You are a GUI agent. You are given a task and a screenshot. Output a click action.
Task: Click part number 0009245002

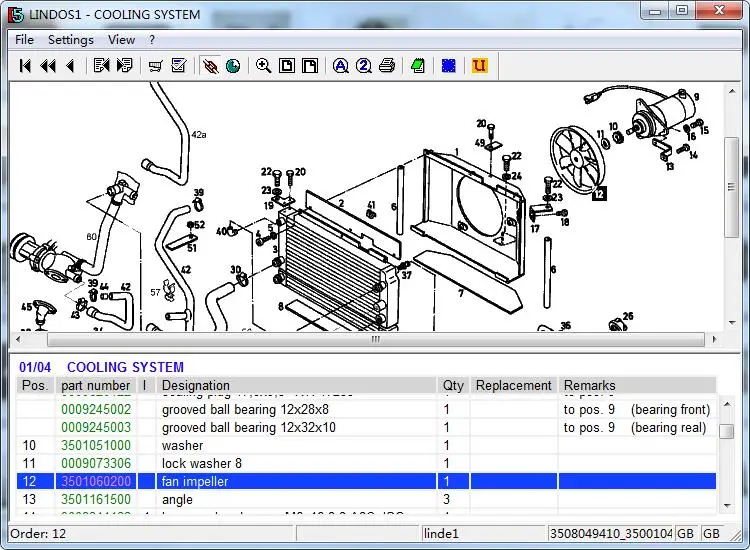pyautogui.click(x=96, y=409)
